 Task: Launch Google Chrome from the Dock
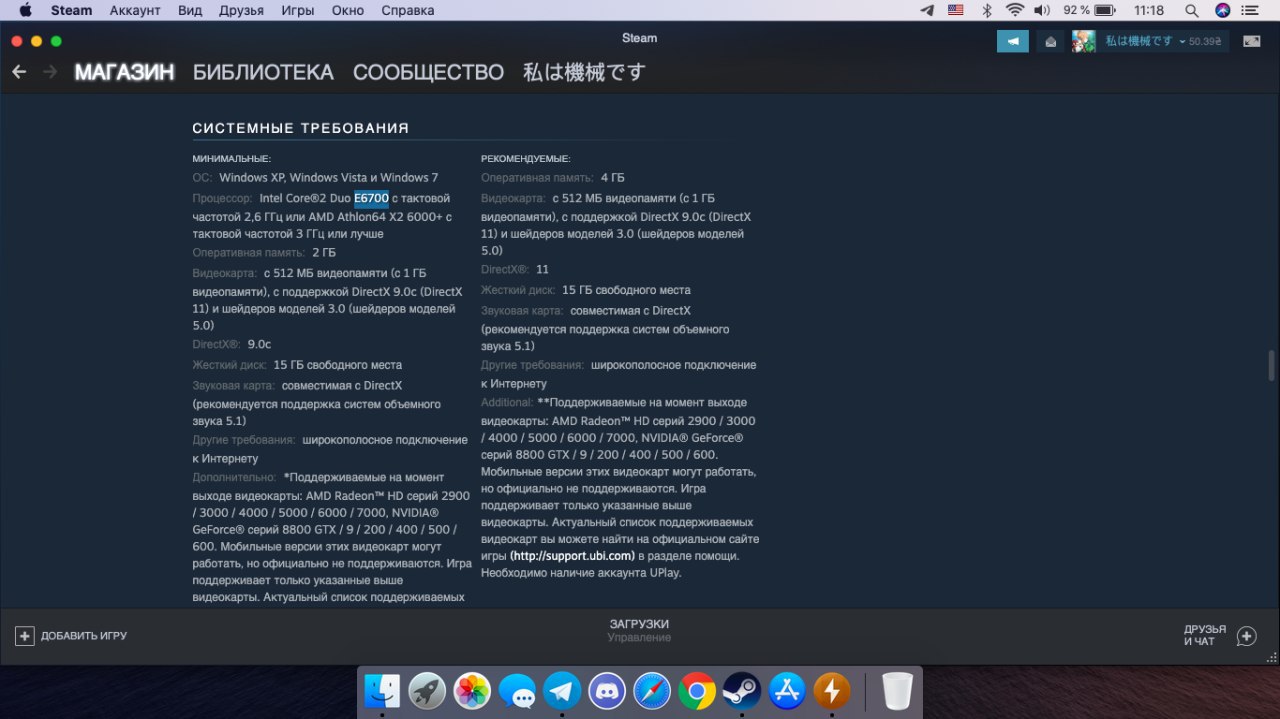(697, 691)
